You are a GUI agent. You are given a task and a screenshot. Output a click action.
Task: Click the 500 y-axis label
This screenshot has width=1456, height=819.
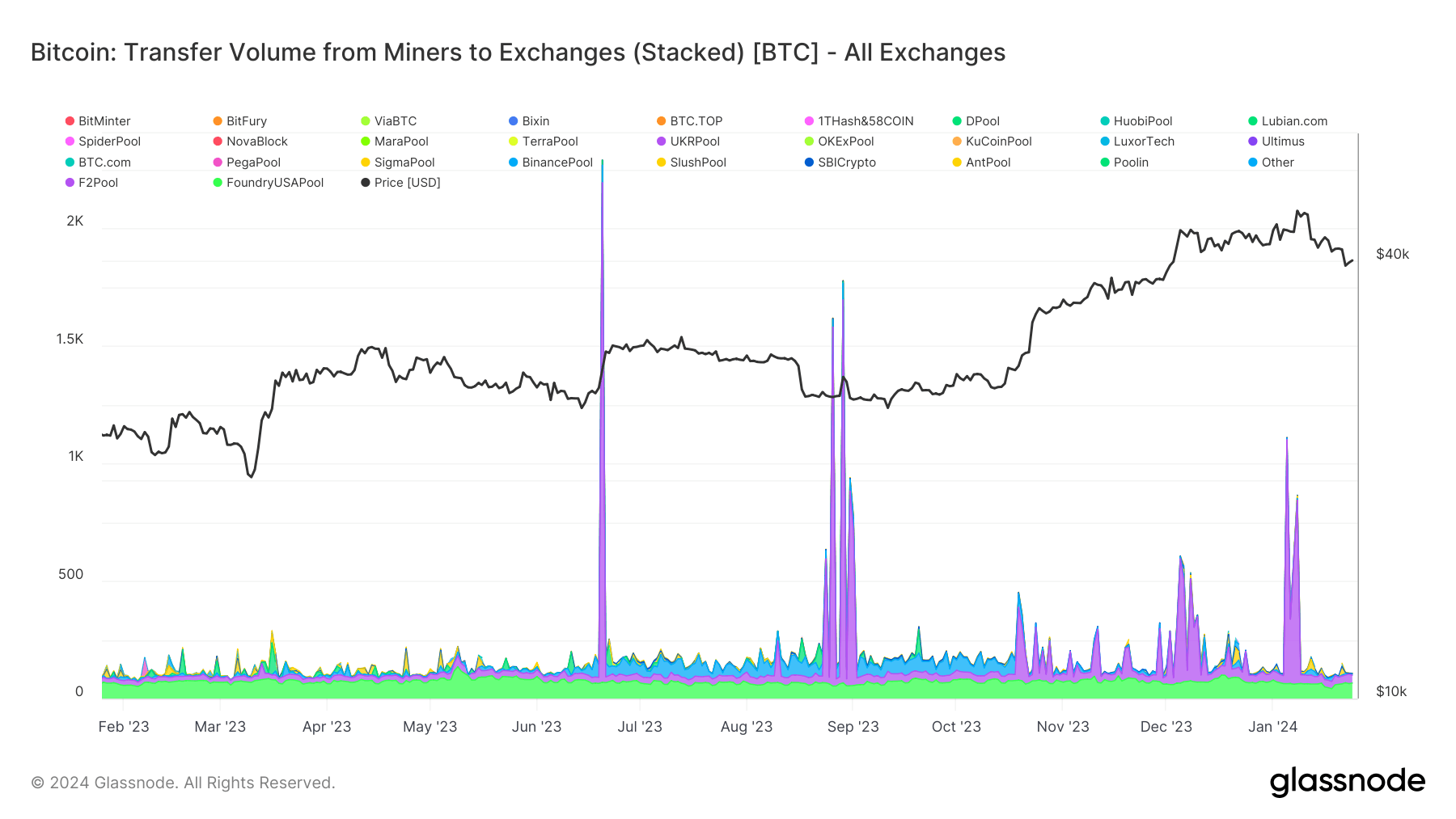pos(71,575)
